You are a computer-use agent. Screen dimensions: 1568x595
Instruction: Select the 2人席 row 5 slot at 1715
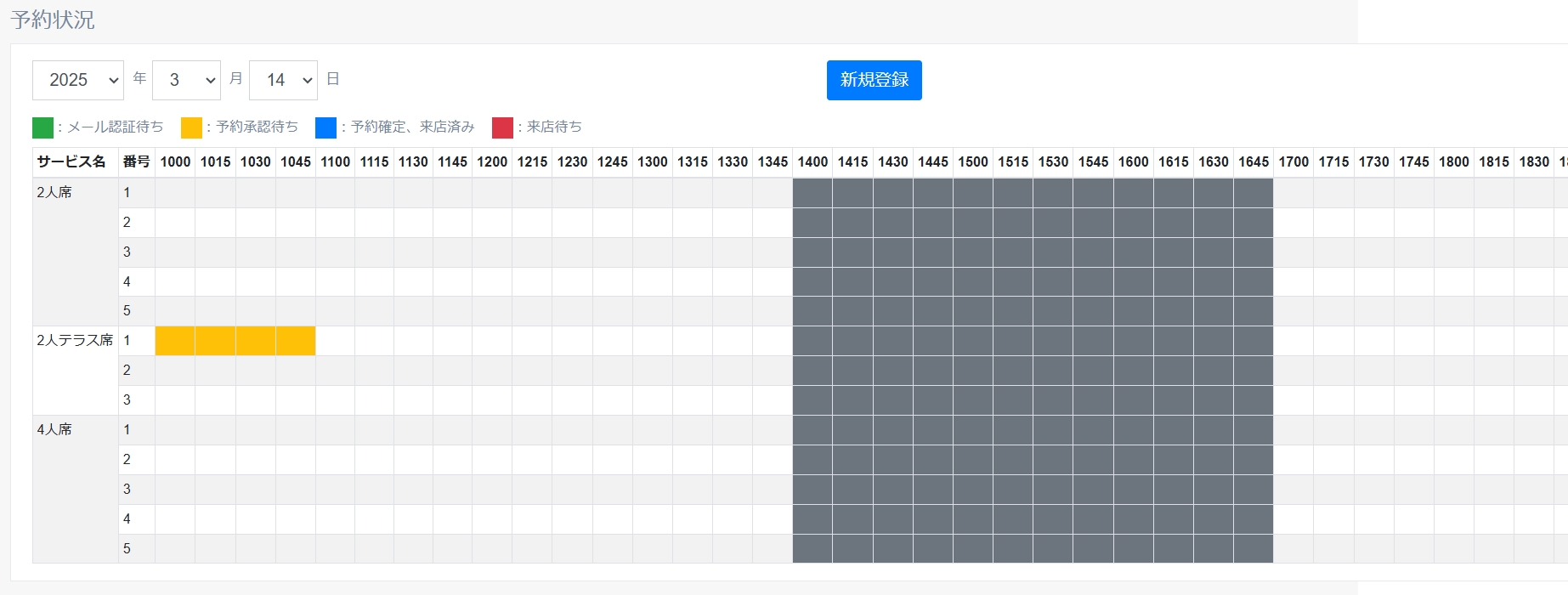point(1333,311)
